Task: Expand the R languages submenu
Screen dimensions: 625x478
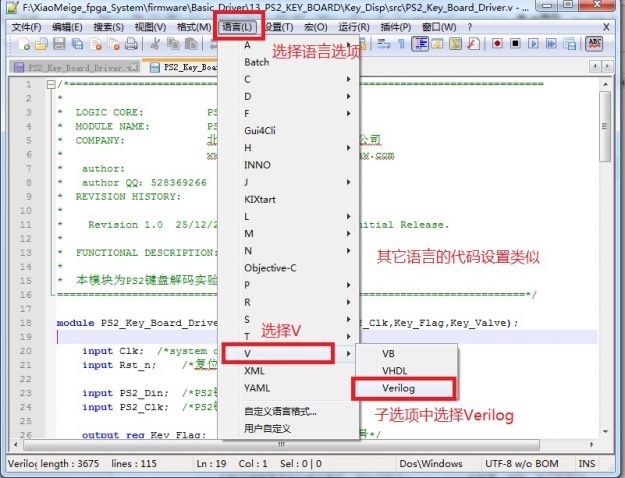Action: (x=289, y=302)
